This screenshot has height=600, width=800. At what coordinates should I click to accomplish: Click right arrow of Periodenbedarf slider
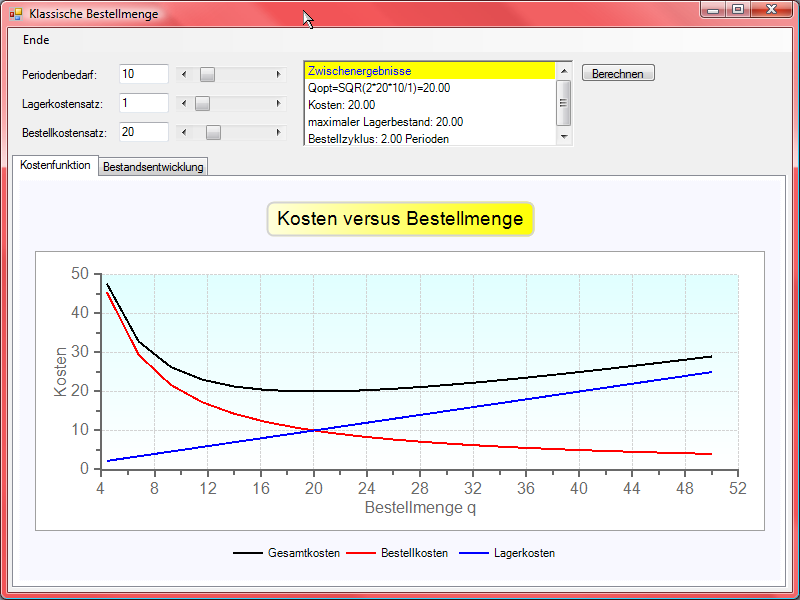coord(278,74)
